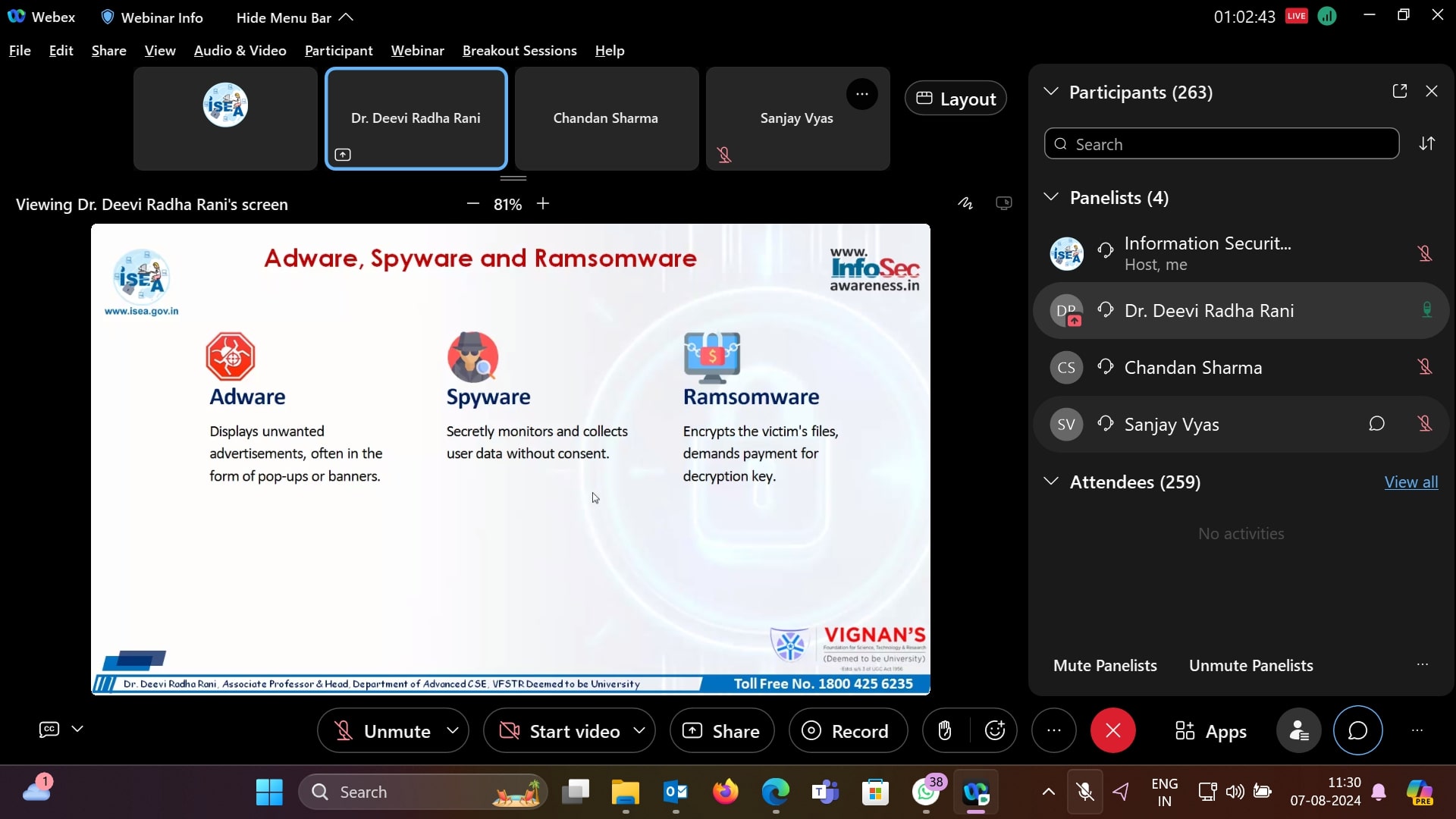
Task: Toggle Start video button
Action: 560,731
